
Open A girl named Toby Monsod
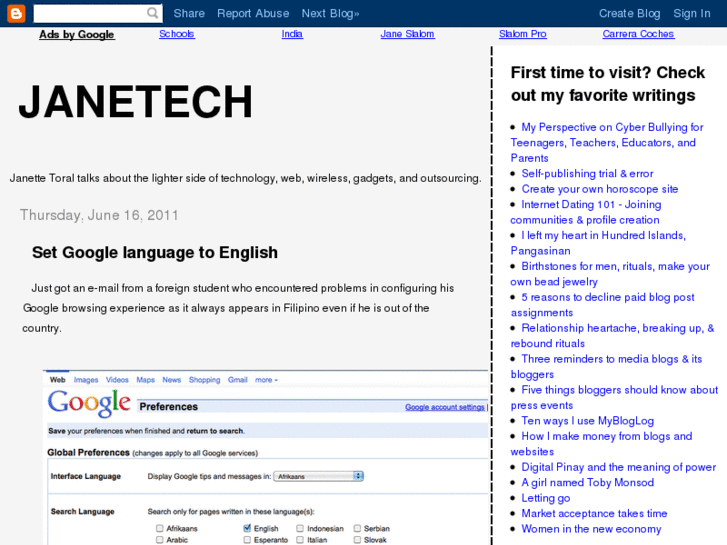click(x=587, y=482)
